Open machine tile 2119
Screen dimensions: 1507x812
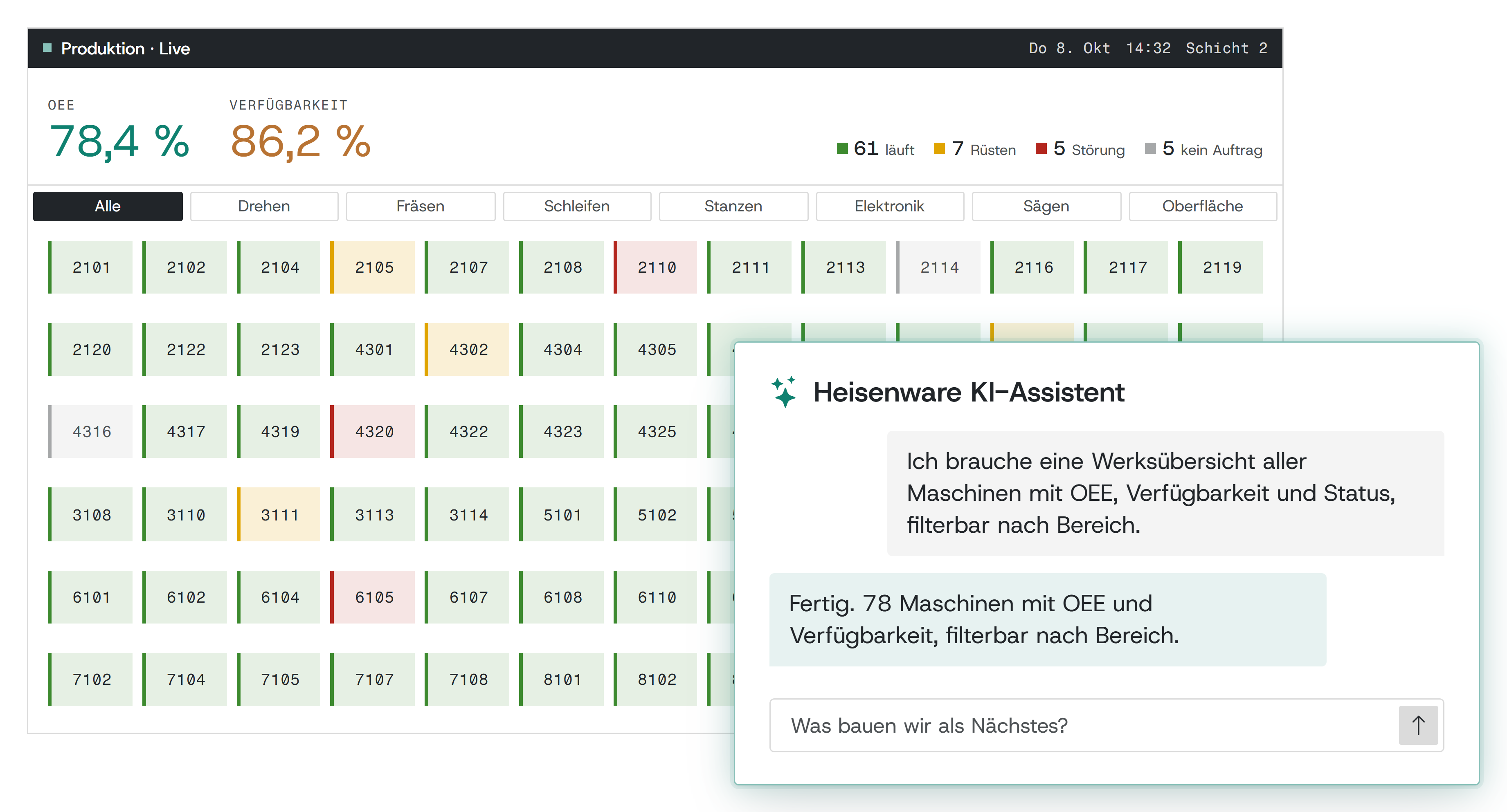(x=1220, y=267)
